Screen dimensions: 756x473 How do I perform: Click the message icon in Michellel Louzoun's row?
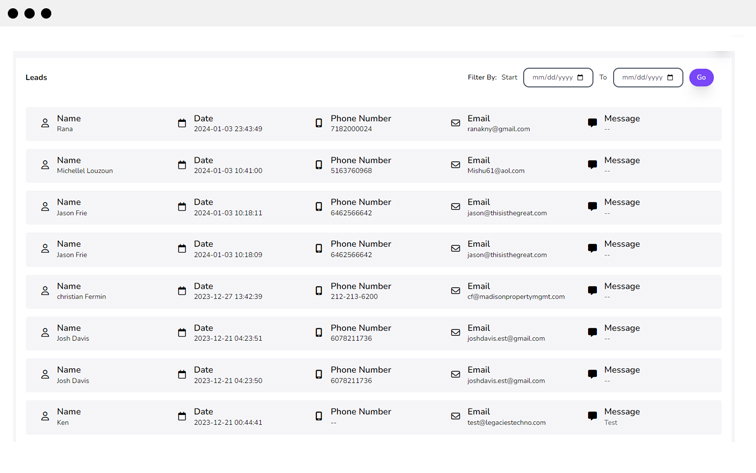coord(592,165)
